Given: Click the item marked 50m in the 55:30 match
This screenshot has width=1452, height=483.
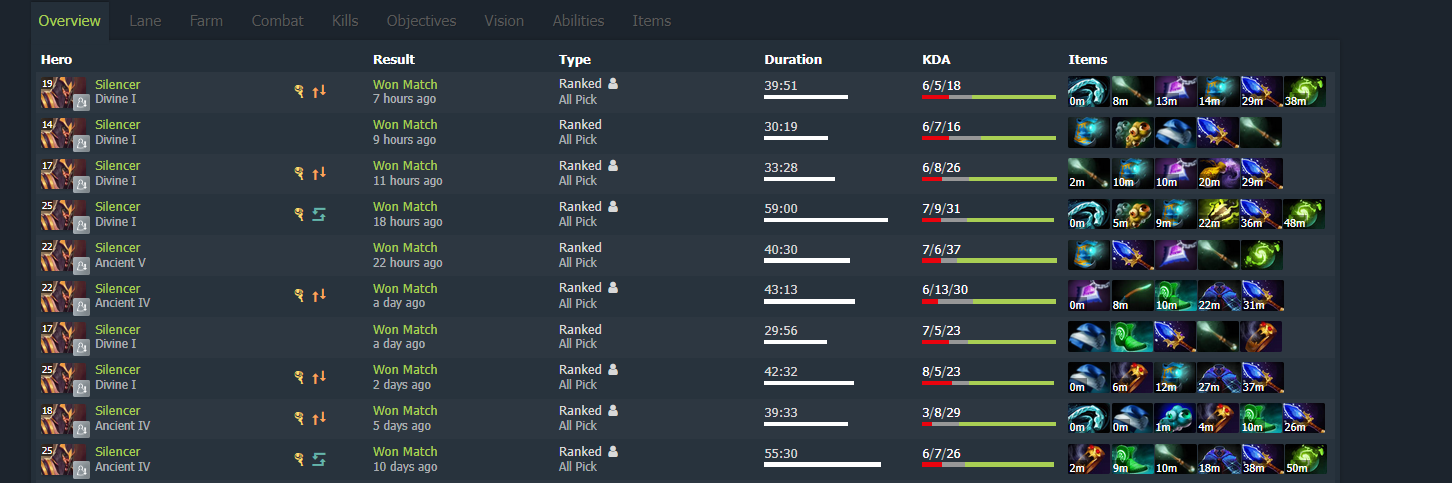Looking at the screenshot, I should 1304,459.
